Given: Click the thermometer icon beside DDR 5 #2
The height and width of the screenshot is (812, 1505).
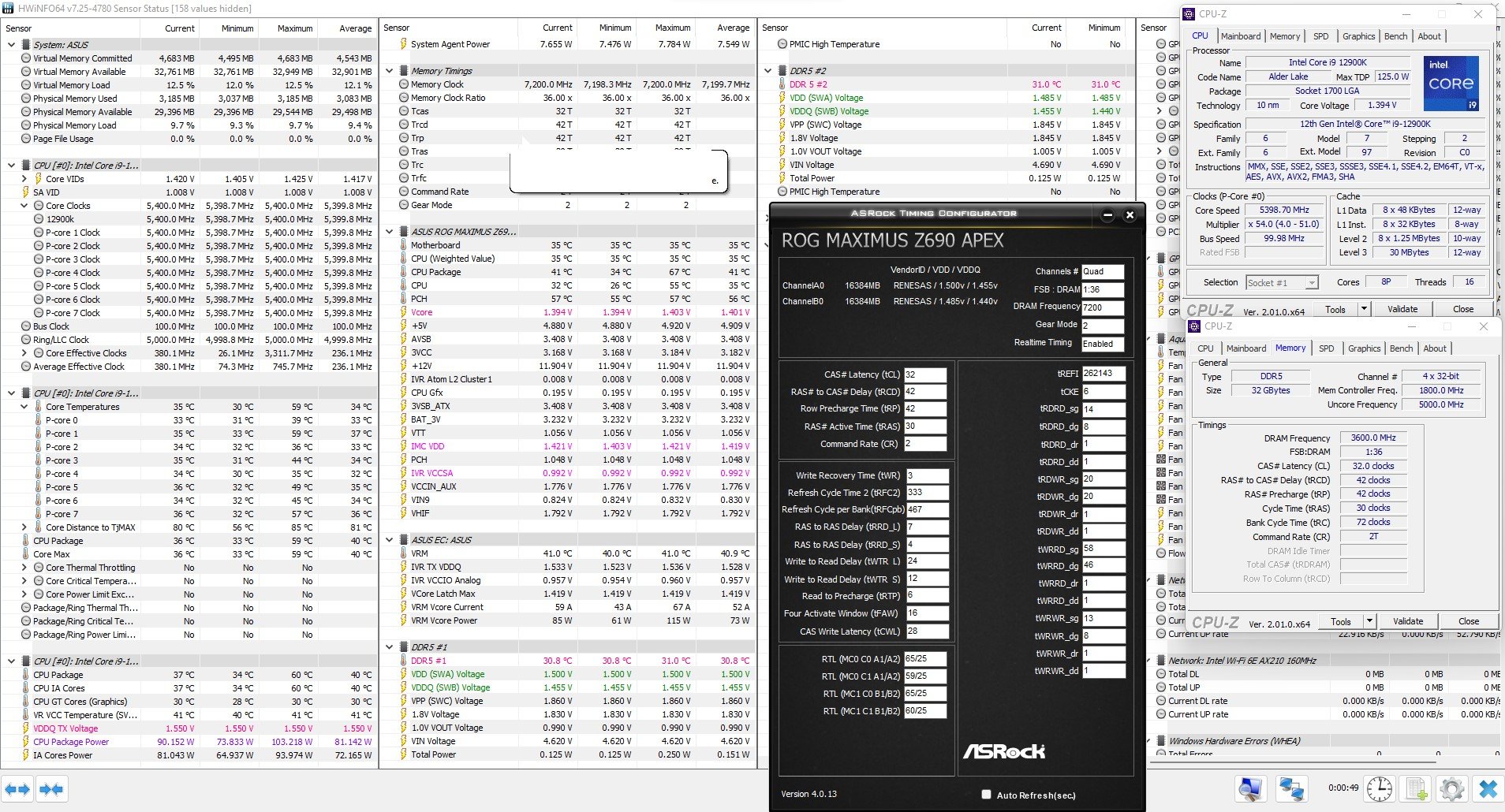Looking at the screenshot, I should tap(782, 84).
